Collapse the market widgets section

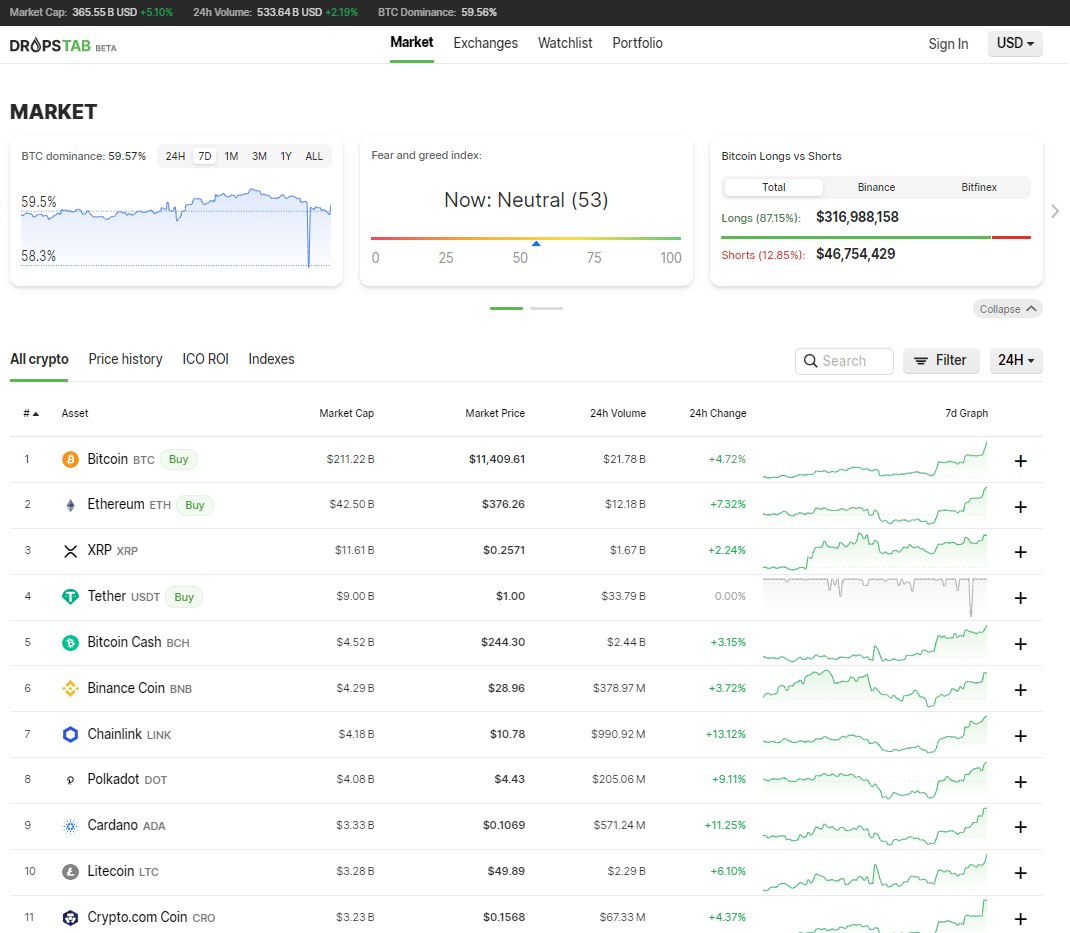[x=1007, y=309]
